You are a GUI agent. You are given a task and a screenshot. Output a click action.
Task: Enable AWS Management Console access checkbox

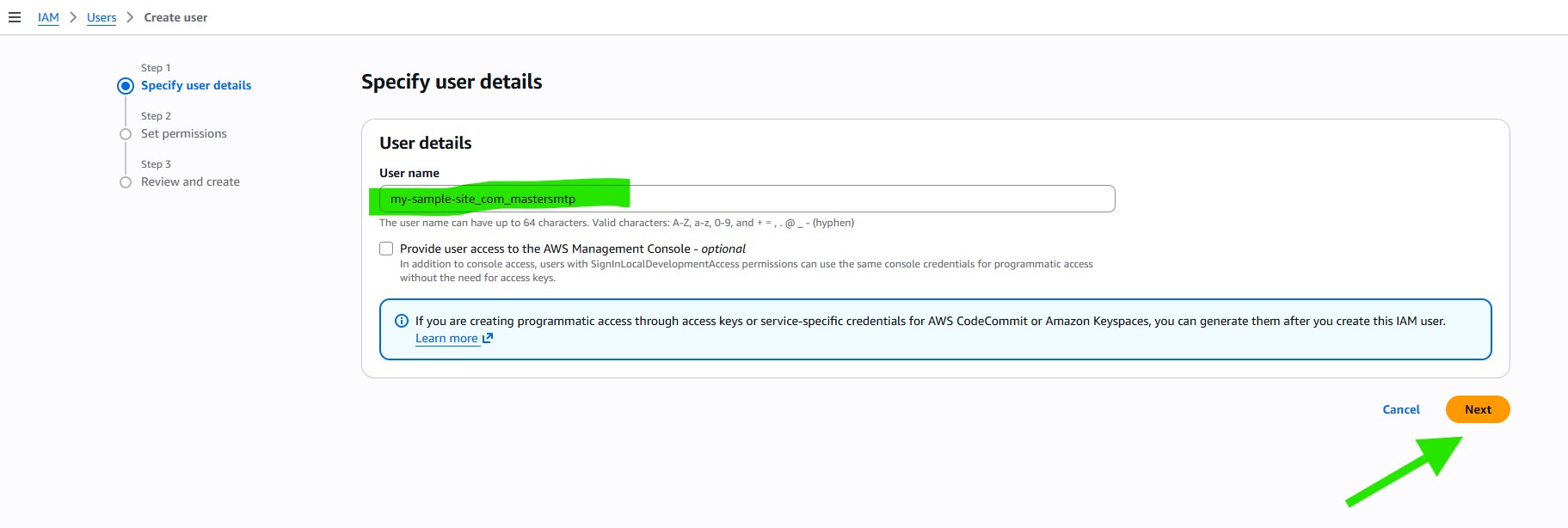pyautogui.click(x=386, y=249)
